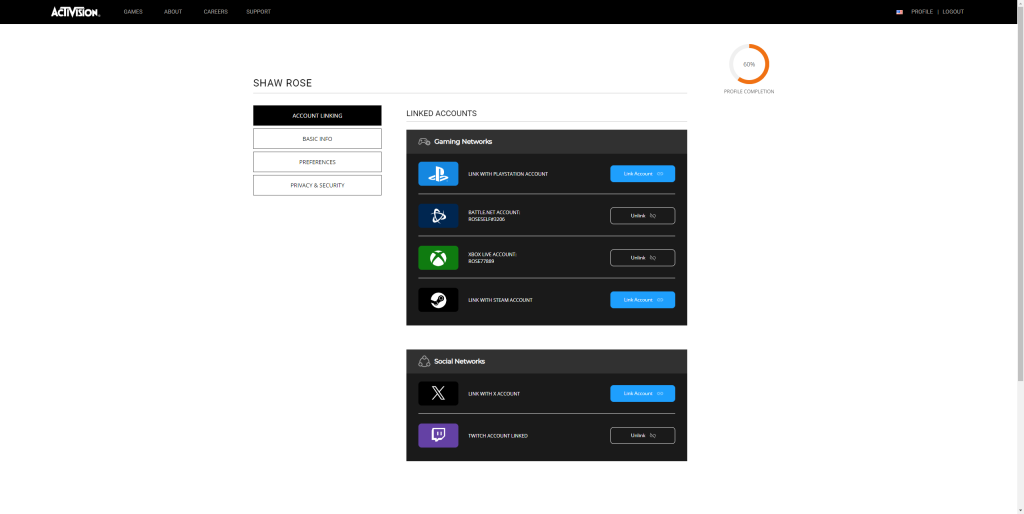Click the Link with X Account text
This screenshot has width=1024, height=514.
(x=494, y=394)
